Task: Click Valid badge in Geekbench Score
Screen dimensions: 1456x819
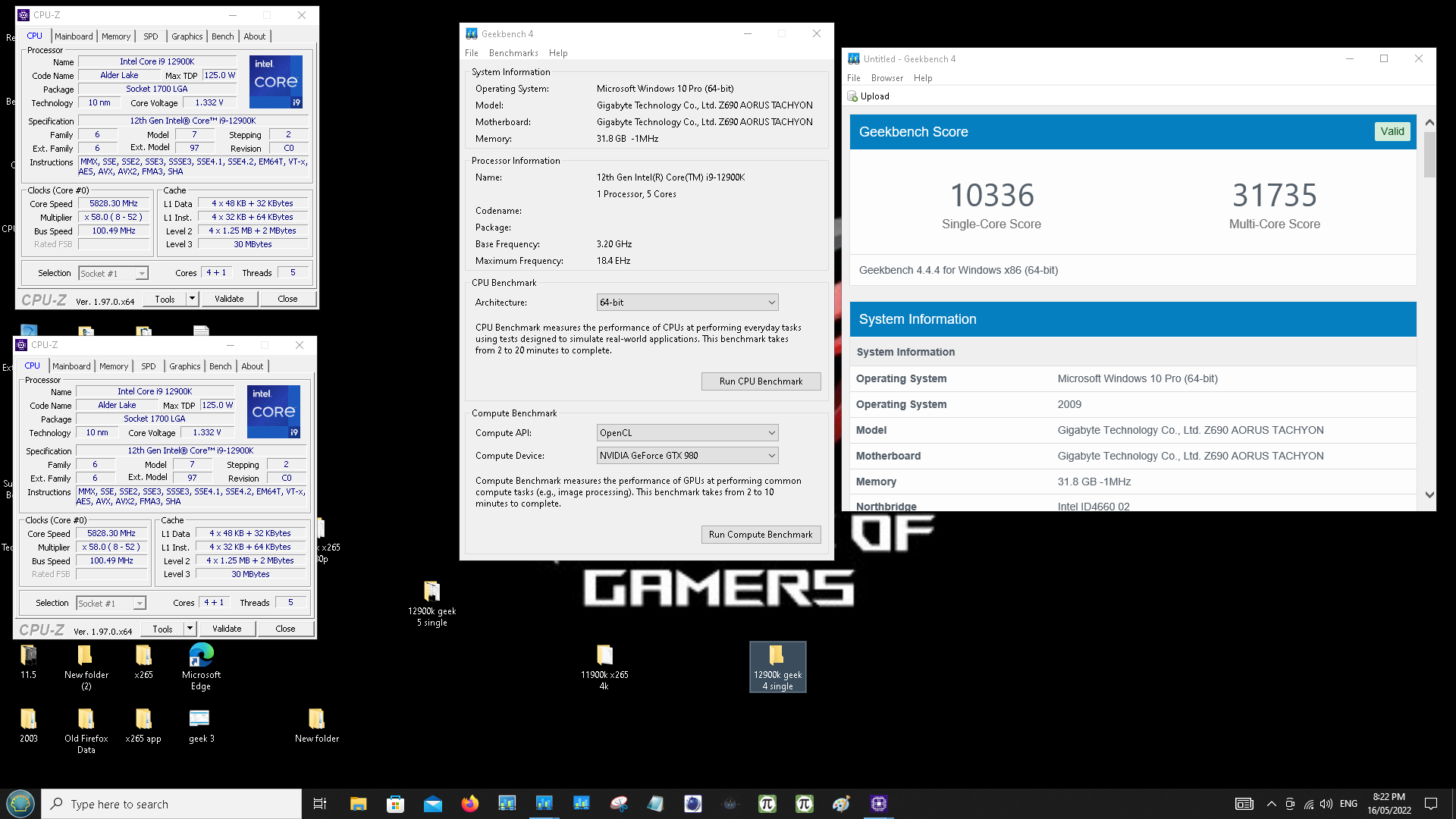Action: point(1392,131)
